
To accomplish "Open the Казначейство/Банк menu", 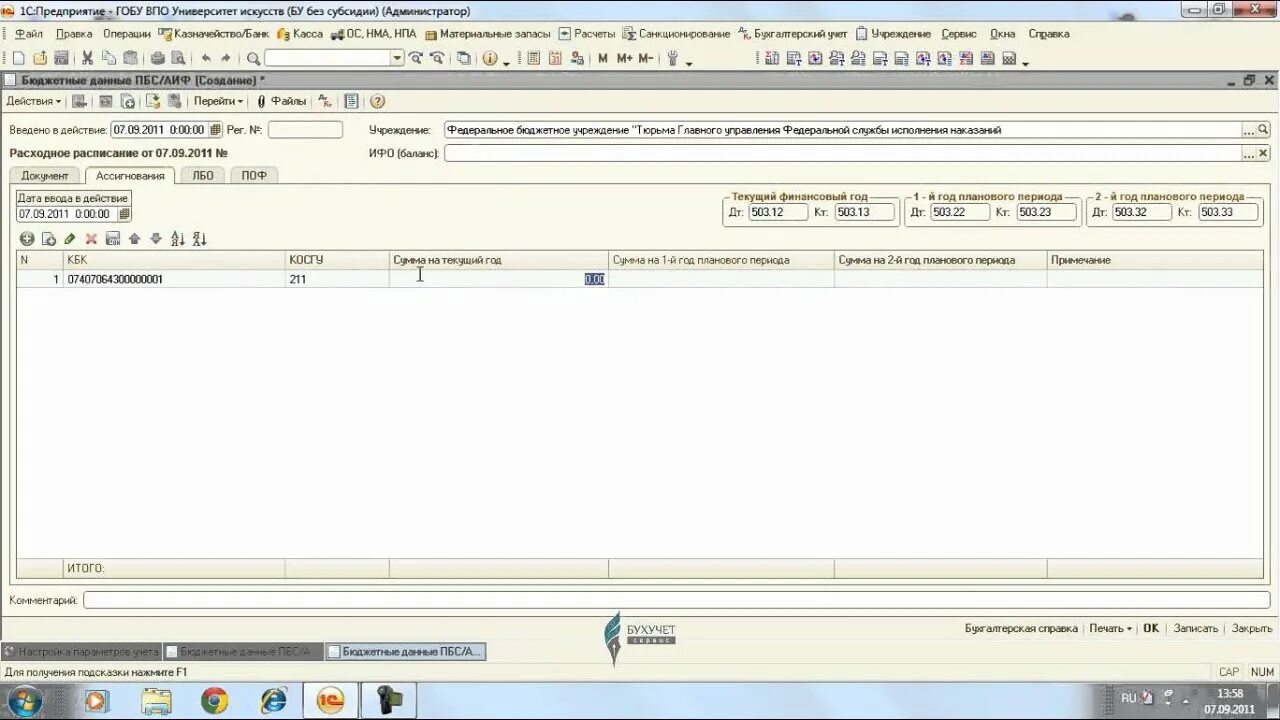I will [x=213, y=34].
